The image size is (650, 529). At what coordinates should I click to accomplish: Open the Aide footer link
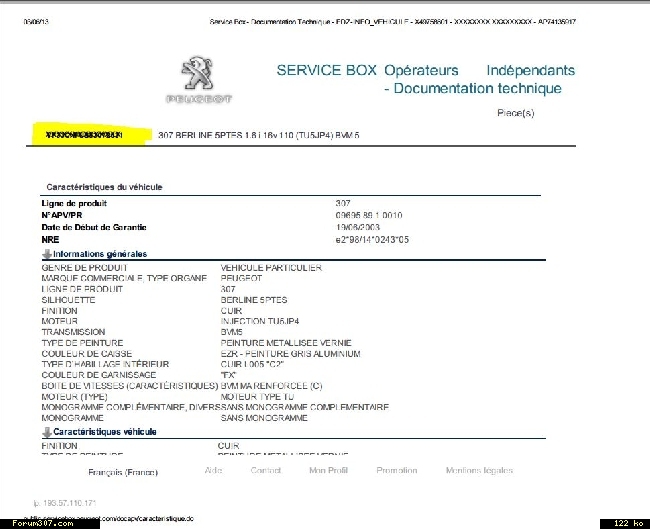pos(213,471)
